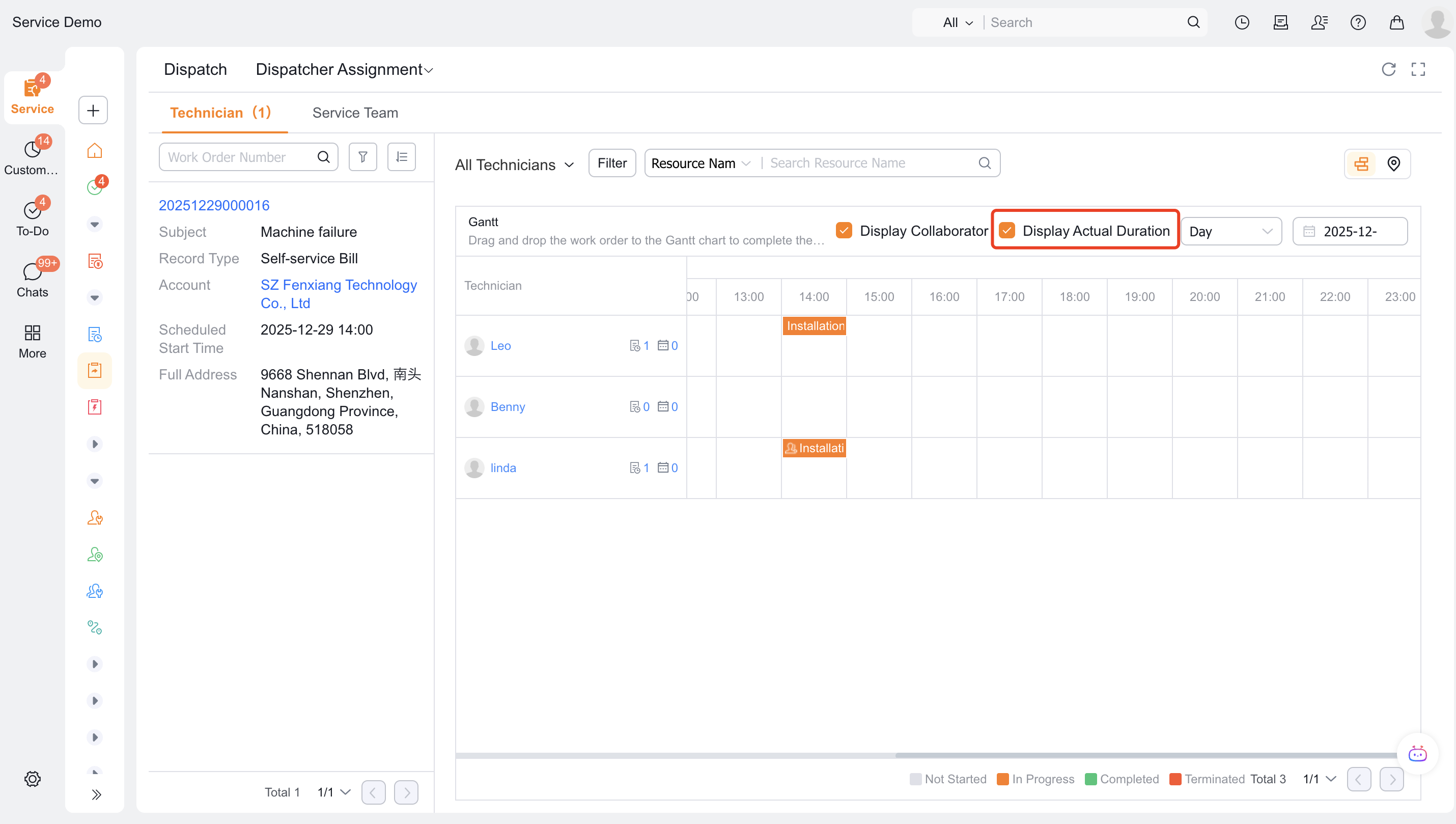This screenshot has width=1456, height=824.
Task: Open the All scope dropdown in top search
Action: pos(958,22)
